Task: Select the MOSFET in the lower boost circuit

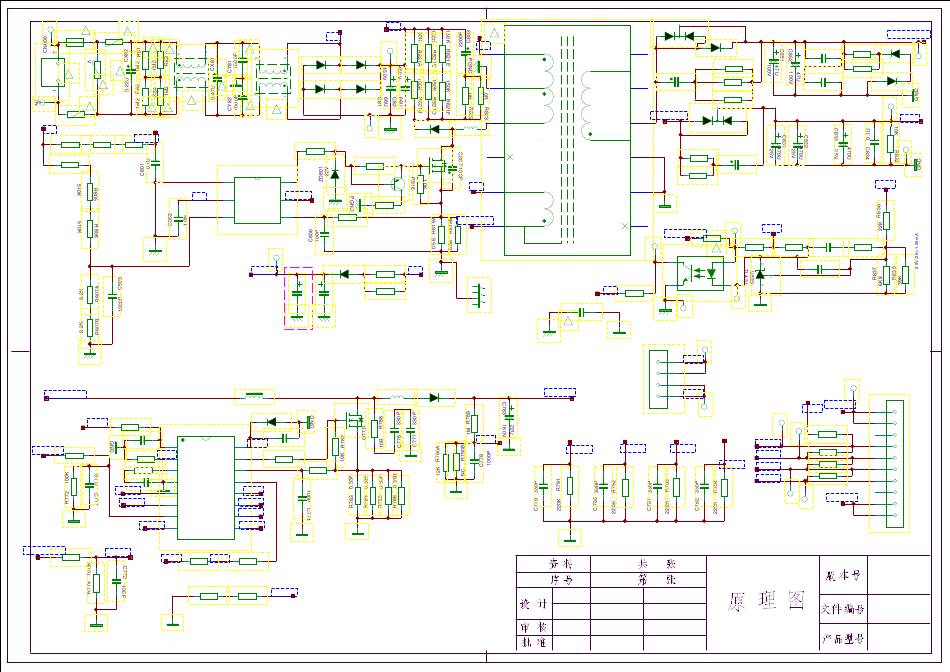Action: [x=353, y=418]
